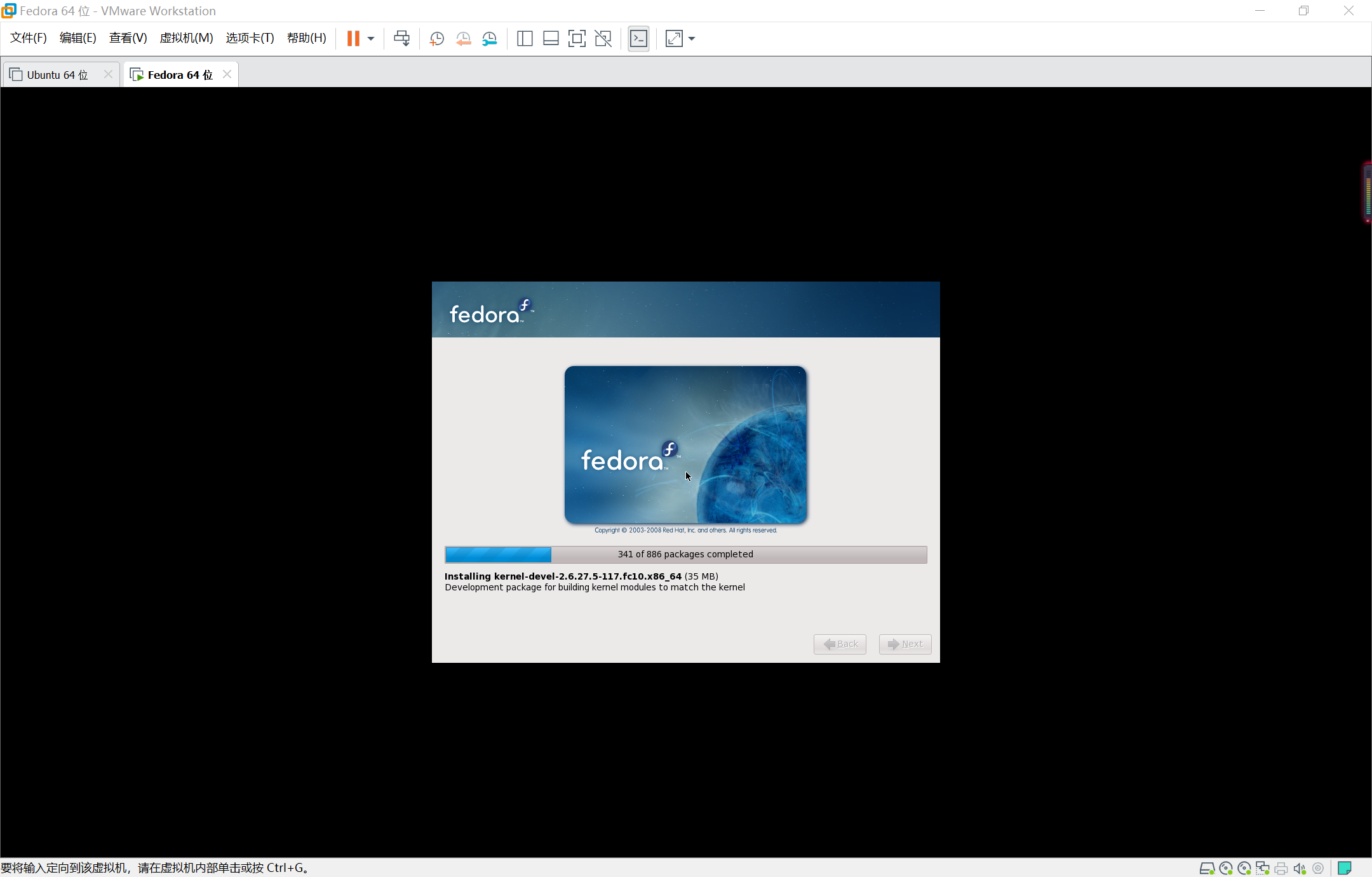Take a snapshot of this VM

(436, 39)
